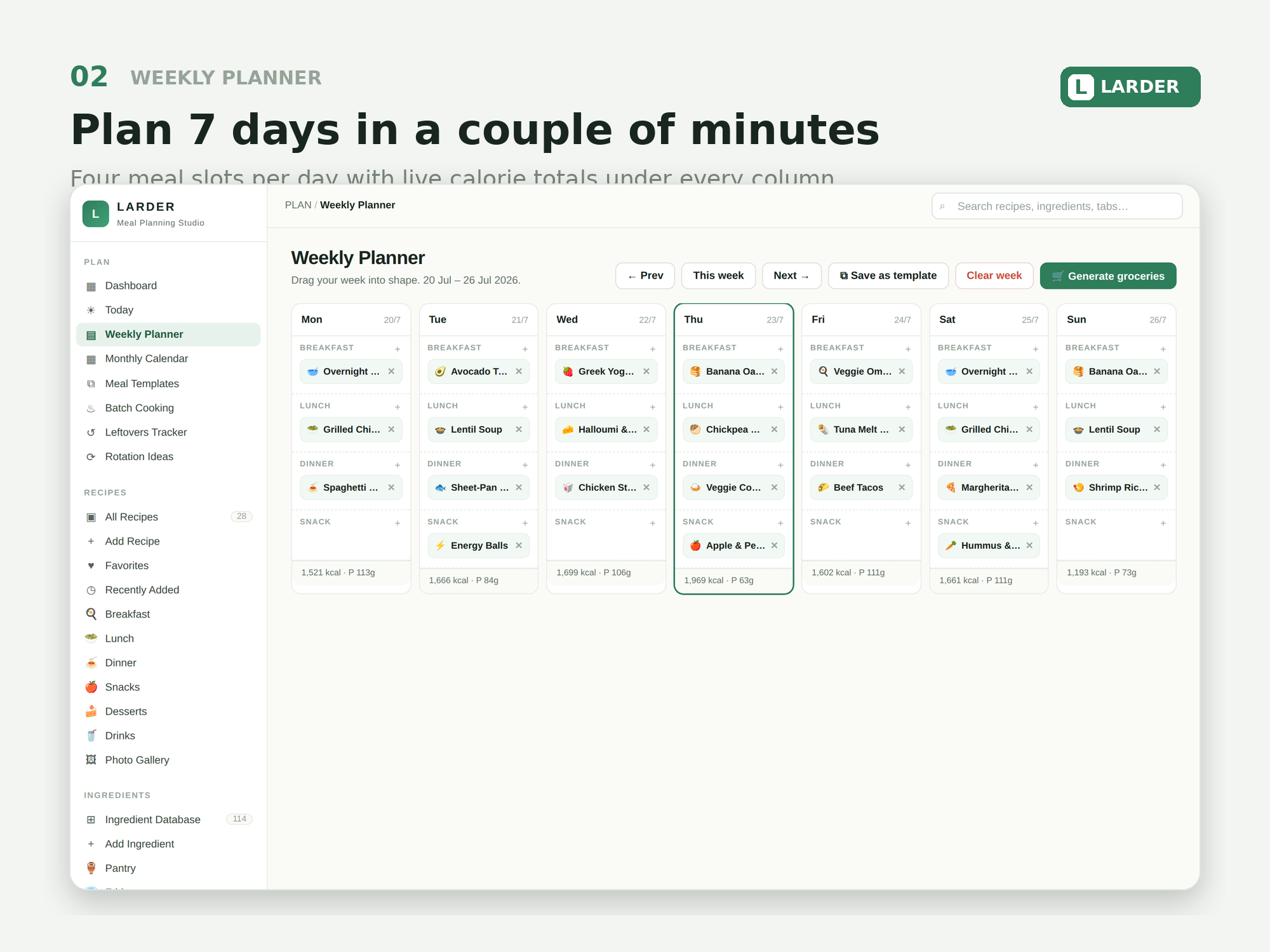
Task: Clear the whole week
Action: coord(994,276)
